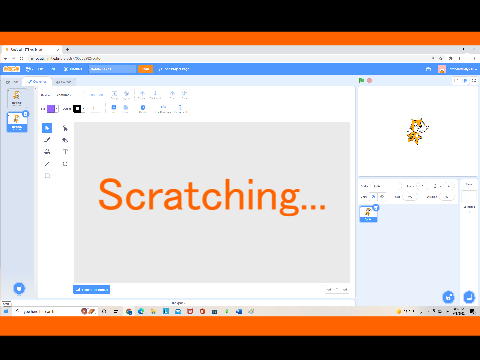Click the black outline color swatch

[x=77, y=109]
